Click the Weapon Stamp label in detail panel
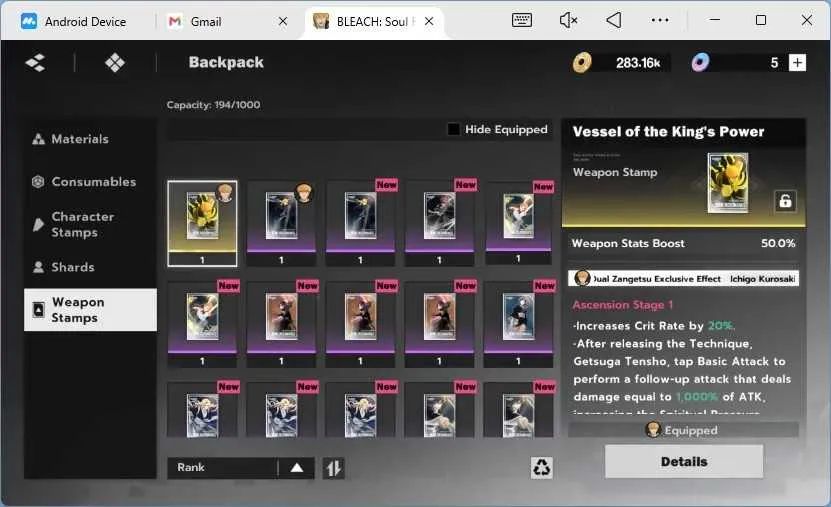 (x=615, y=172)
